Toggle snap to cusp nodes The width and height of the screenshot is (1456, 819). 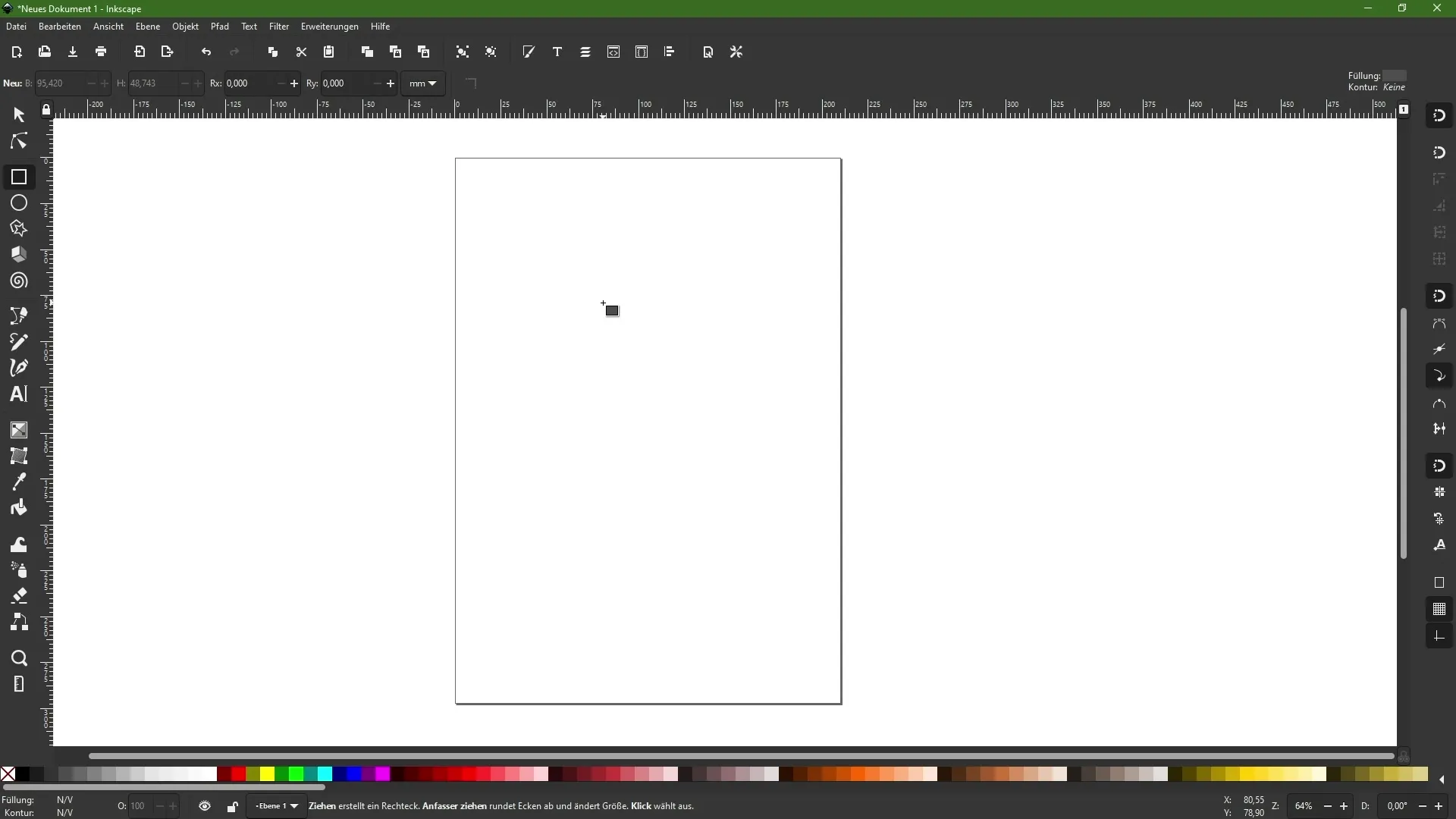pos(1439,376)
